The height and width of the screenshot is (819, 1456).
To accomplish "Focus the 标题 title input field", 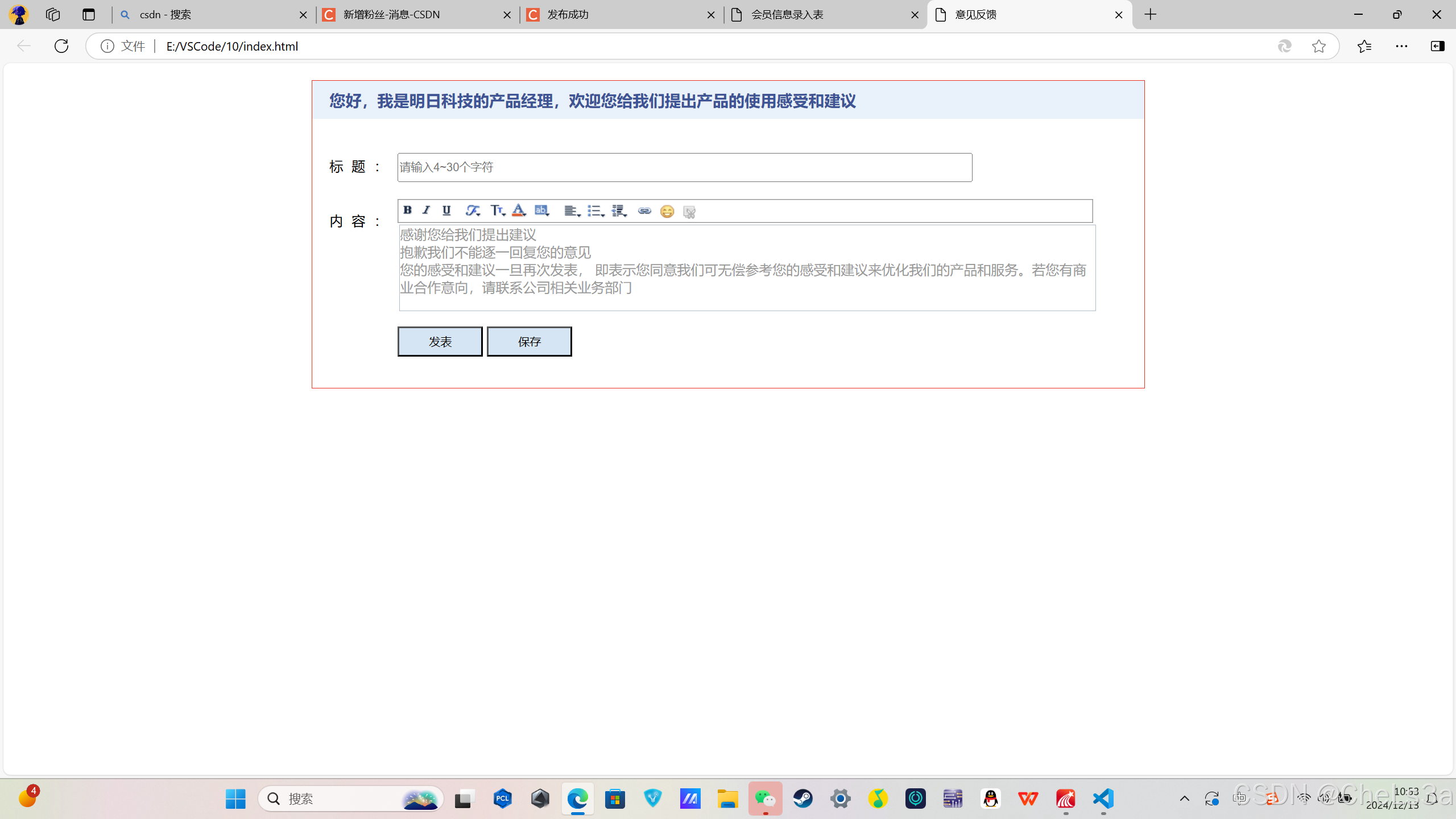I will point(684,167).
